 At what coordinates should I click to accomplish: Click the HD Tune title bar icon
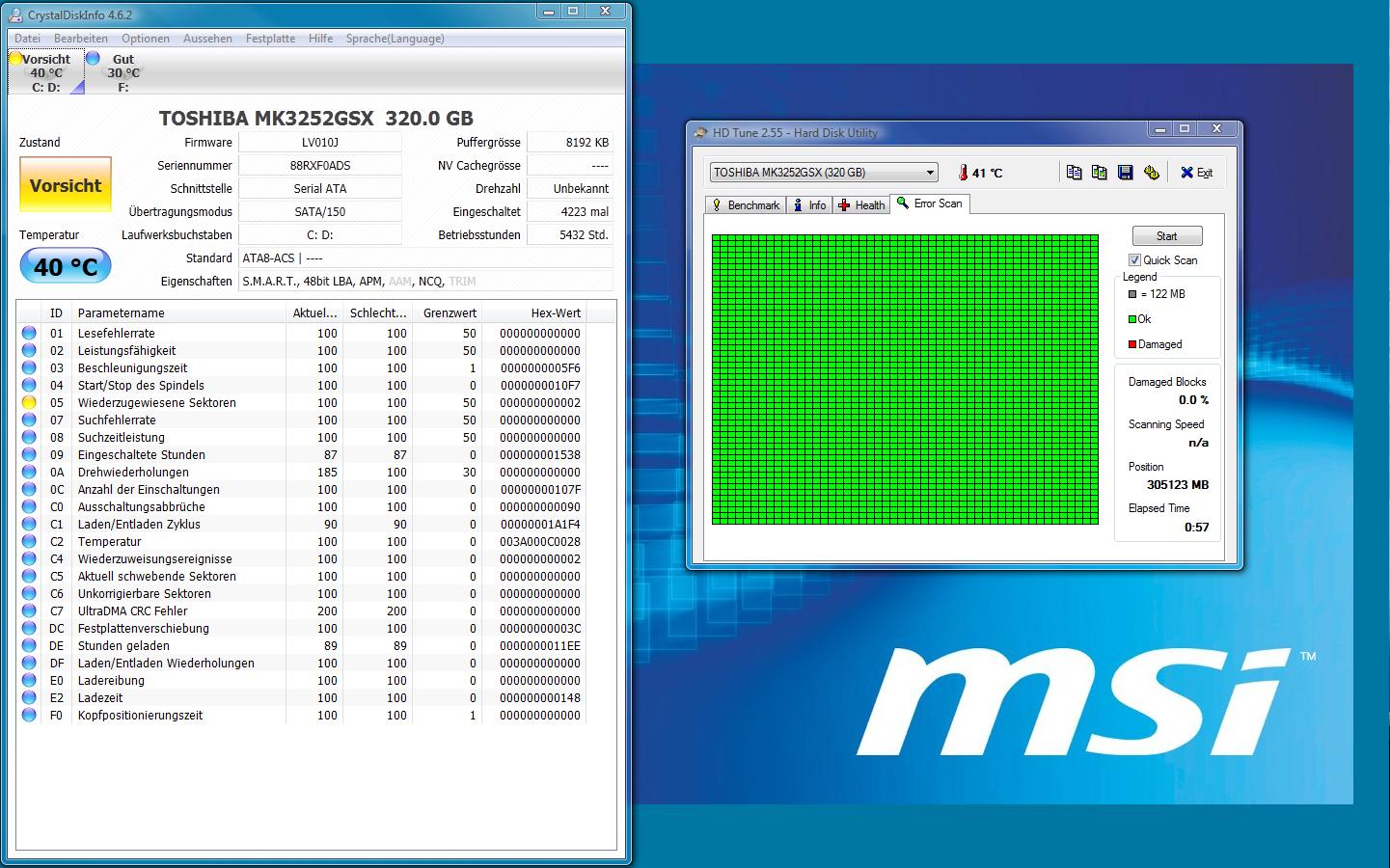pos(701,132)
